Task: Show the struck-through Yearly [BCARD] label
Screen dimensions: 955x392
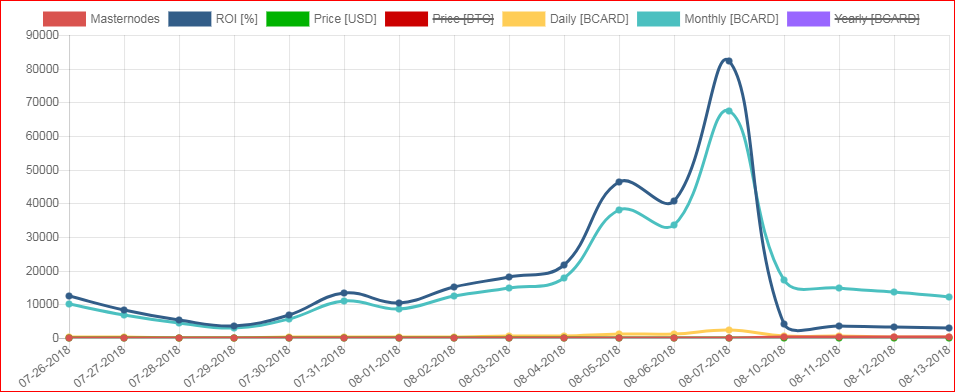Action: 876,19
